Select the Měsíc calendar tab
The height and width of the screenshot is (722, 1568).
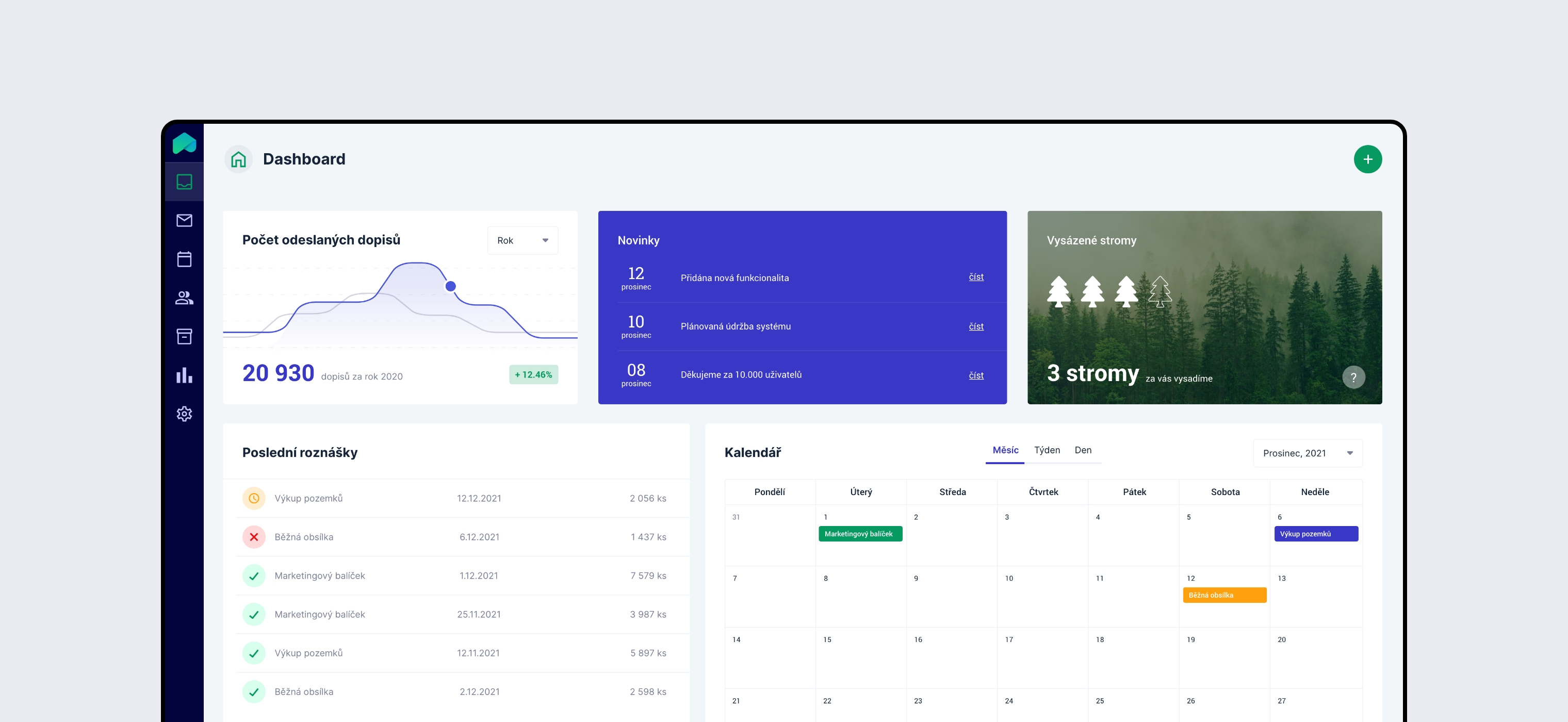(1005, 450)
